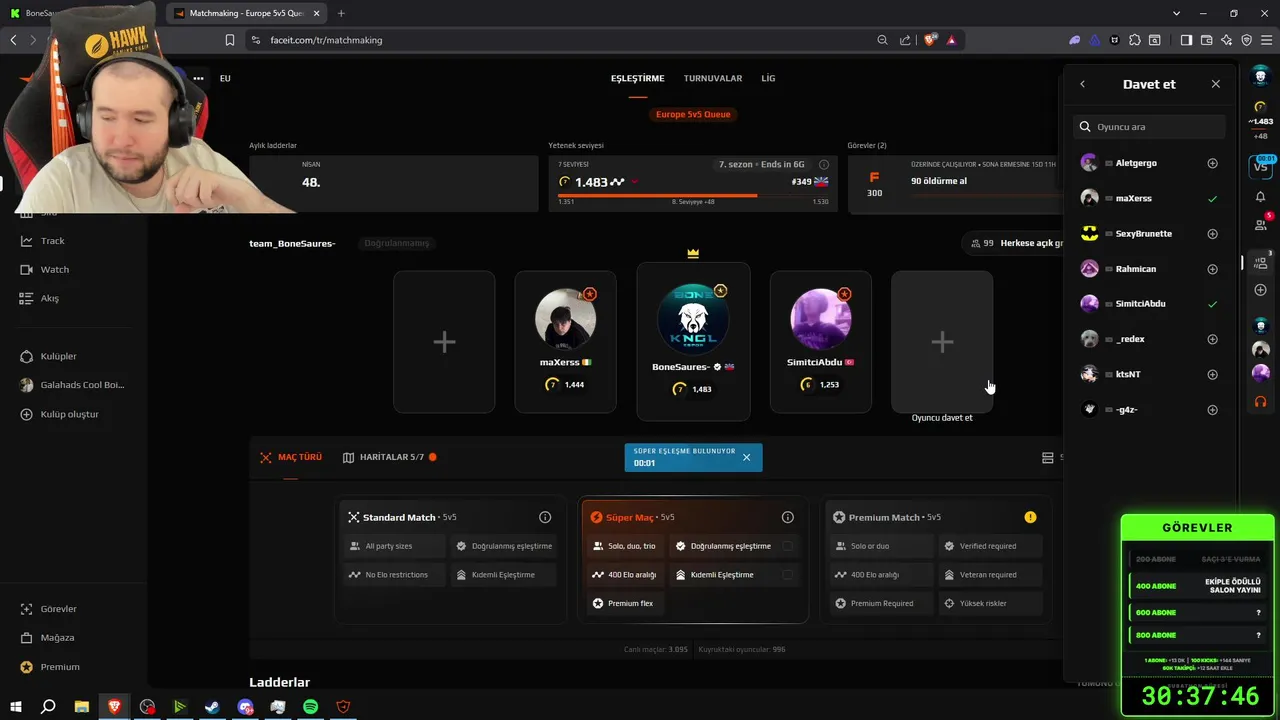Open Brave Leo AI sparkle icon
Screen dimensions: 1280x720
pyautogui.click(x=1226, y=40)
